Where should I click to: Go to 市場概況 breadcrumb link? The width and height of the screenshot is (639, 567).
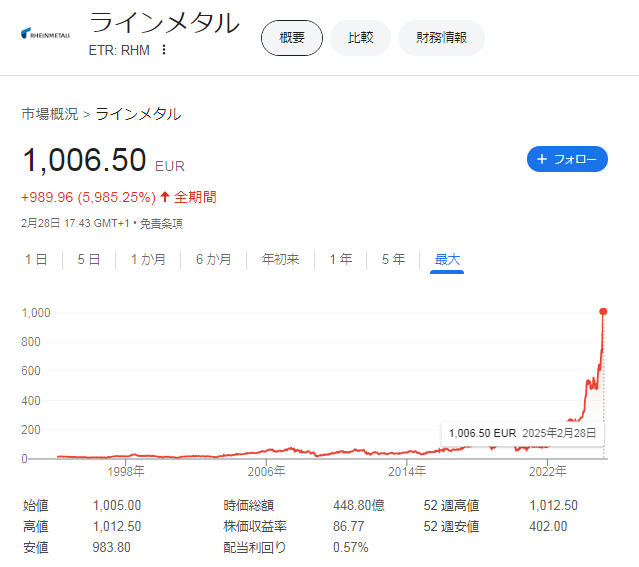pyautogui.click(x=50, y=114)
